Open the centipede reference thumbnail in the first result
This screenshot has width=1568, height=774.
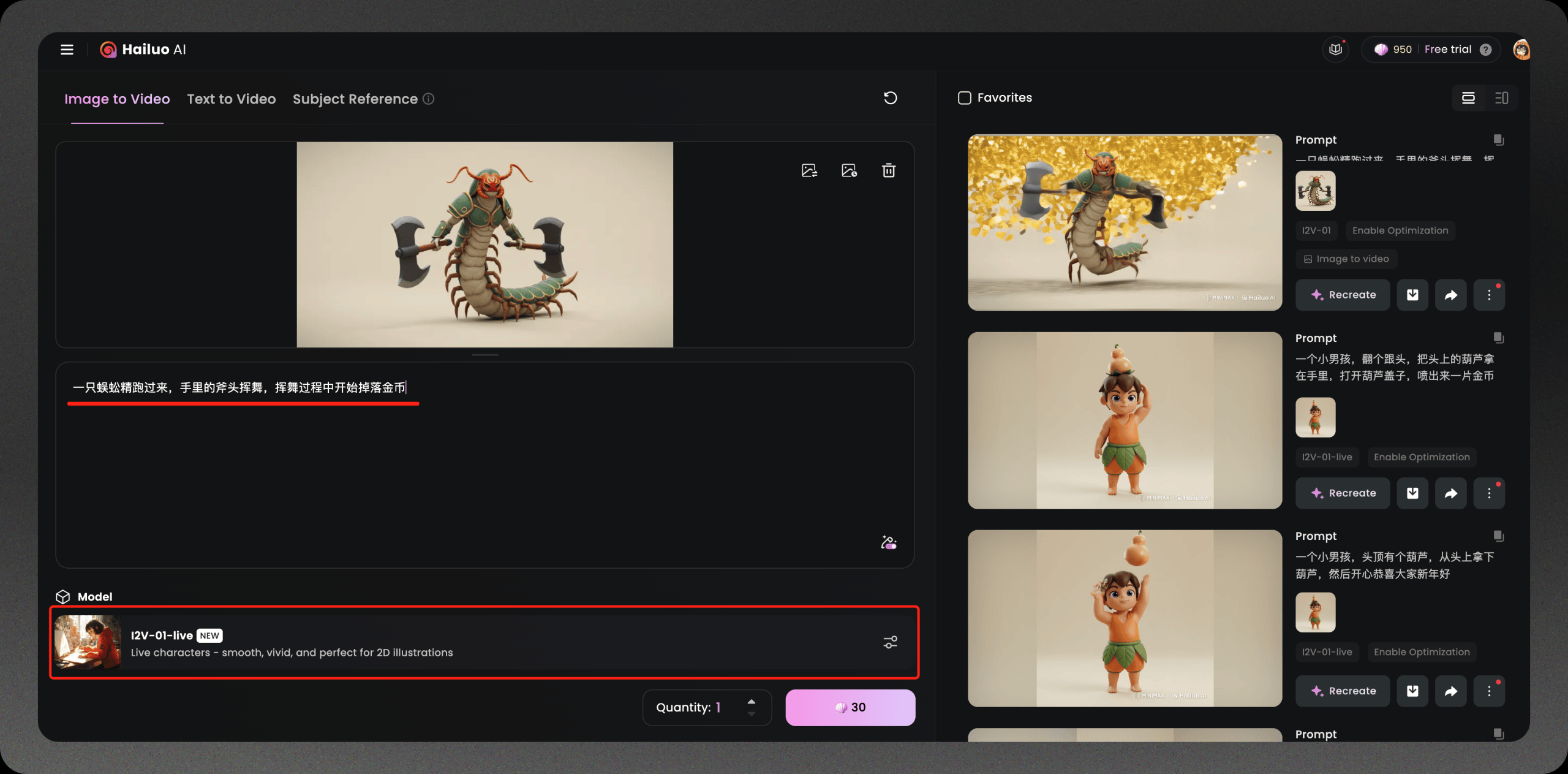click(x=1315, y=191)
